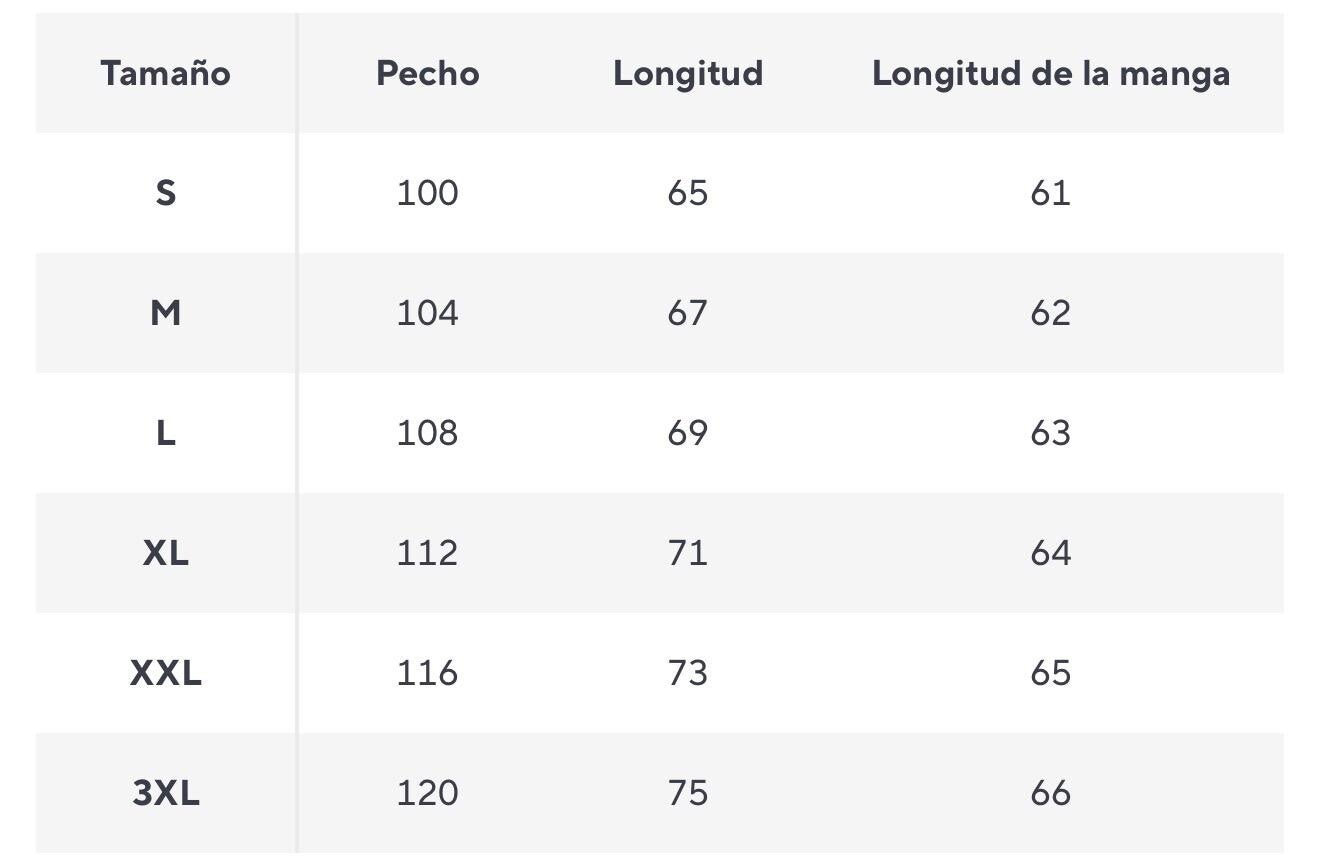Select length value 75 in 3XL row
This screenshot has height=863, width=1320.
687,793
